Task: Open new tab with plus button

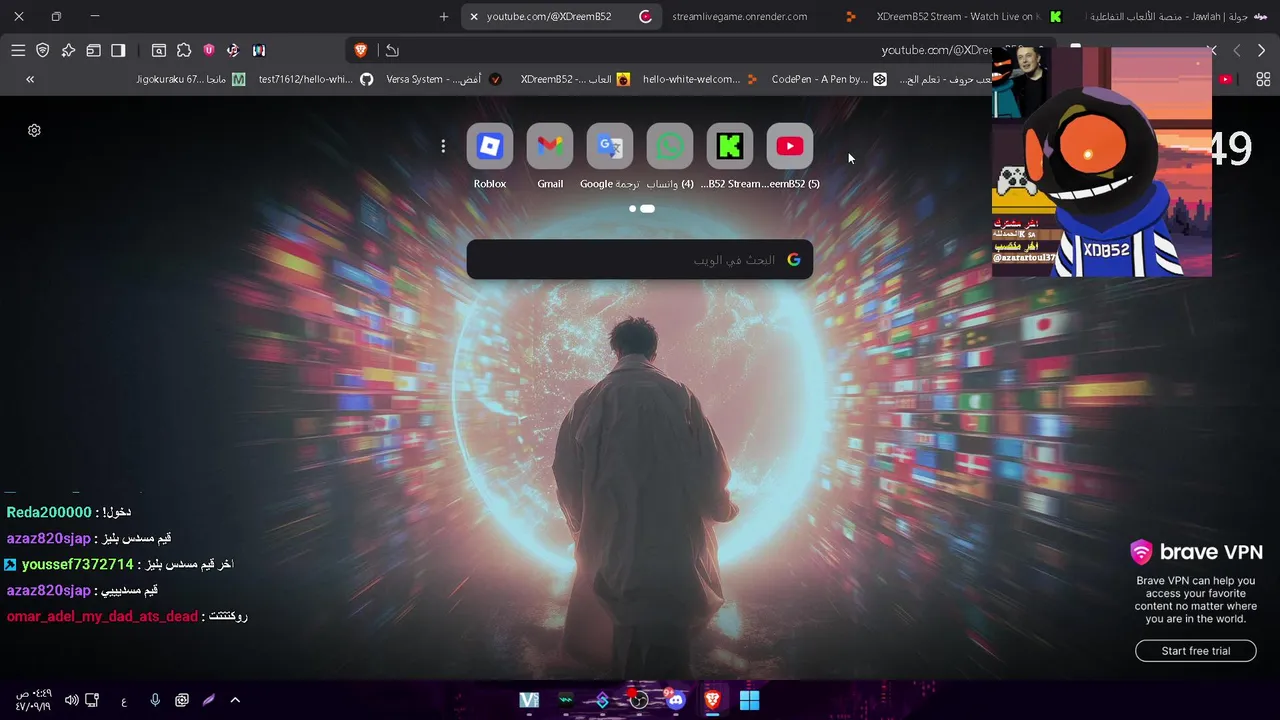Action: [444, 16]
